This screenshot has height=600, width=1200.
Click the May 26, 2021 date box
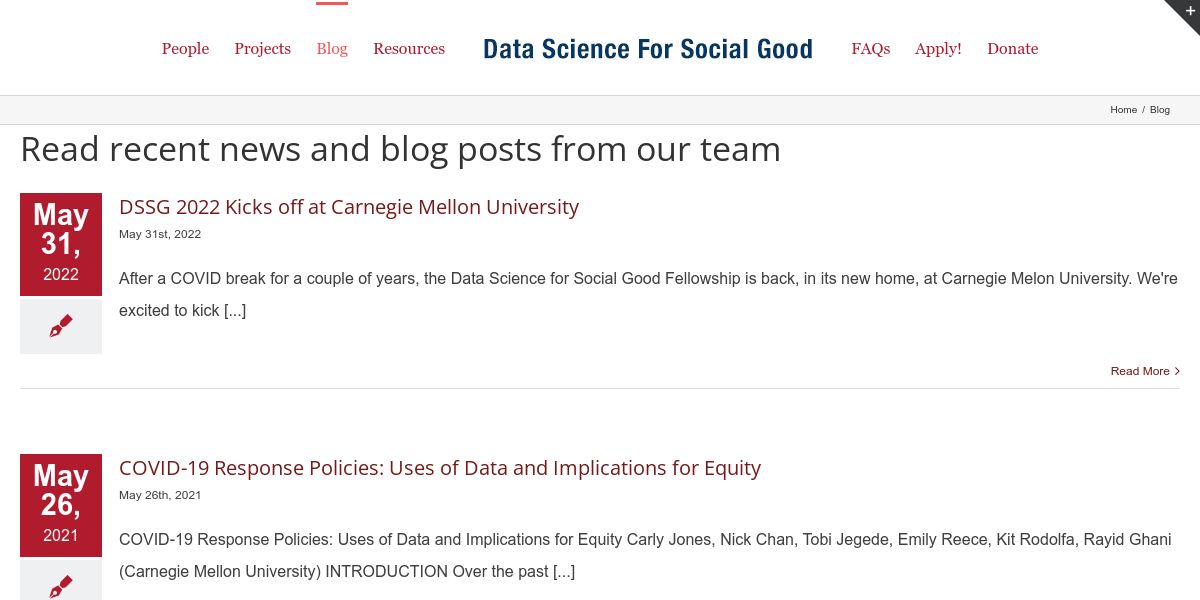tap(61, 505)
